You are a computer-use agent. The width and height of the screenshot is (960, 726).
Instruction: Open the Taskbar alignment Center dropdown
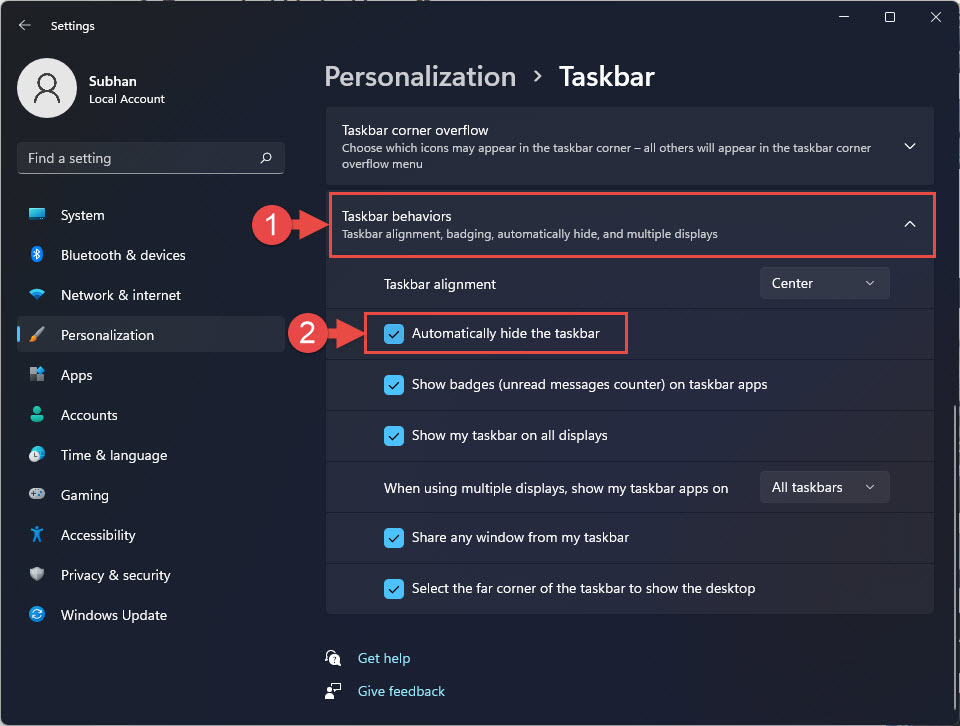coord(824,283)
